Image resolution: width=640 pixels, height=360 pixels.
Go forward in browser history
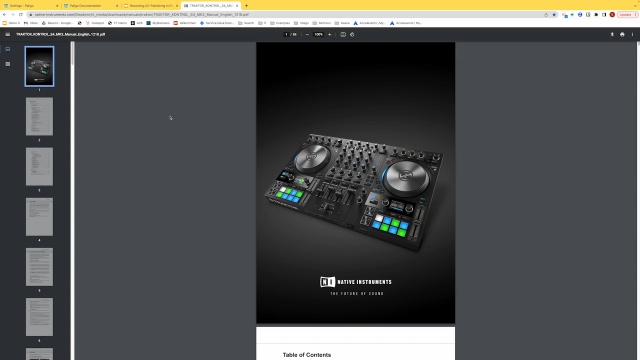[x=13, y=14]
